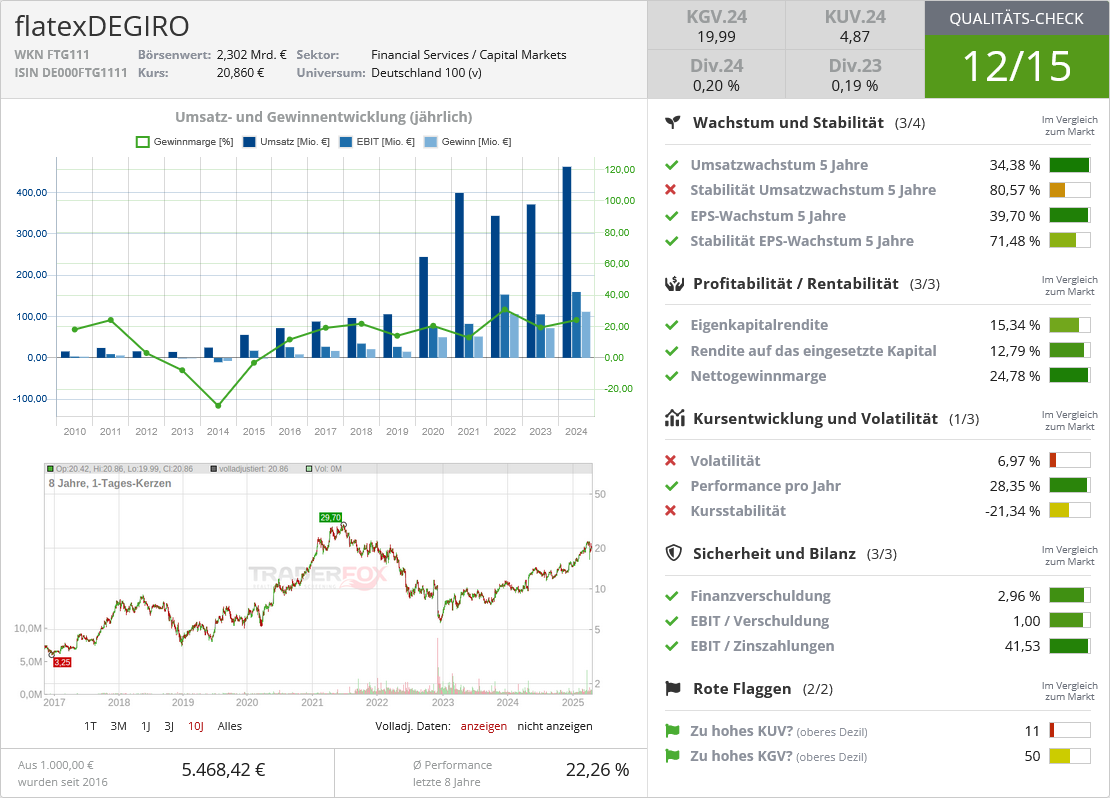Click the 5.468,42 € result value
This screenshot has height=798, width=1110.
(224, 770)
